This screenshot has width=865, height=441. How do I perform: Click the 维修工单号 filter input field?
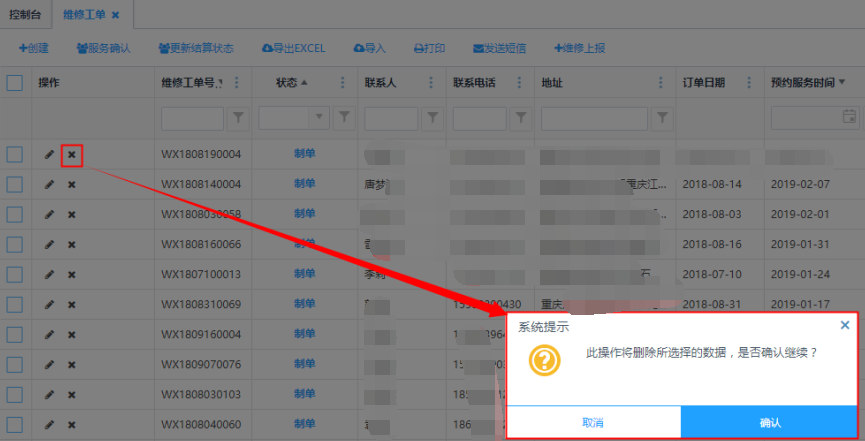click(x=193, y=118)
